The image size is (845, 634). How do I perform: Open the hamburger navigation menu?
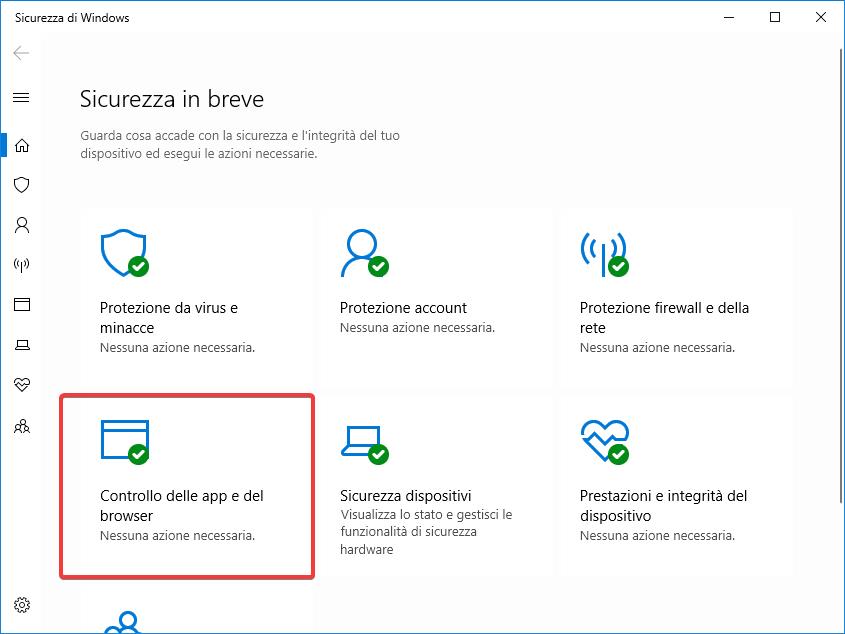[21, 98]
